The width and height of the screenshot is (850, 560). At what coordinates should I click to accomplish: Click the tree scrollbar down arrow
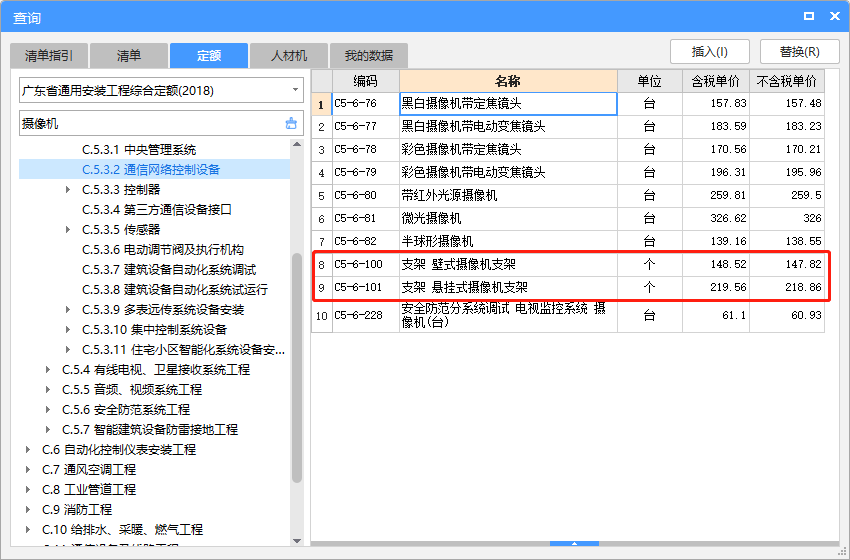pos(297,540)
